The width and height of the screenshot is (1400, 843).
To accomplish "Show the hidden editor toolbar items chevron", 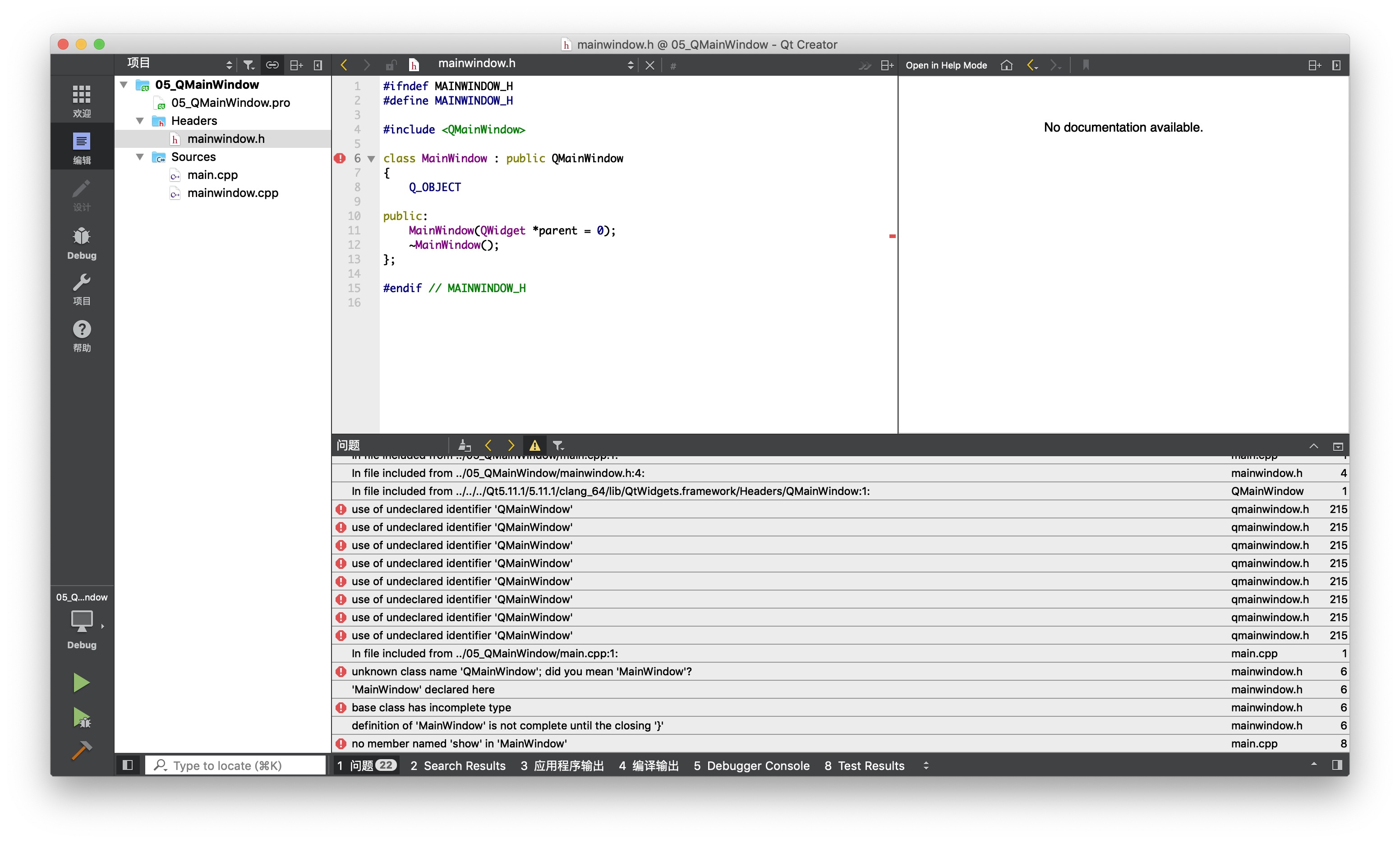I will 864,65.
